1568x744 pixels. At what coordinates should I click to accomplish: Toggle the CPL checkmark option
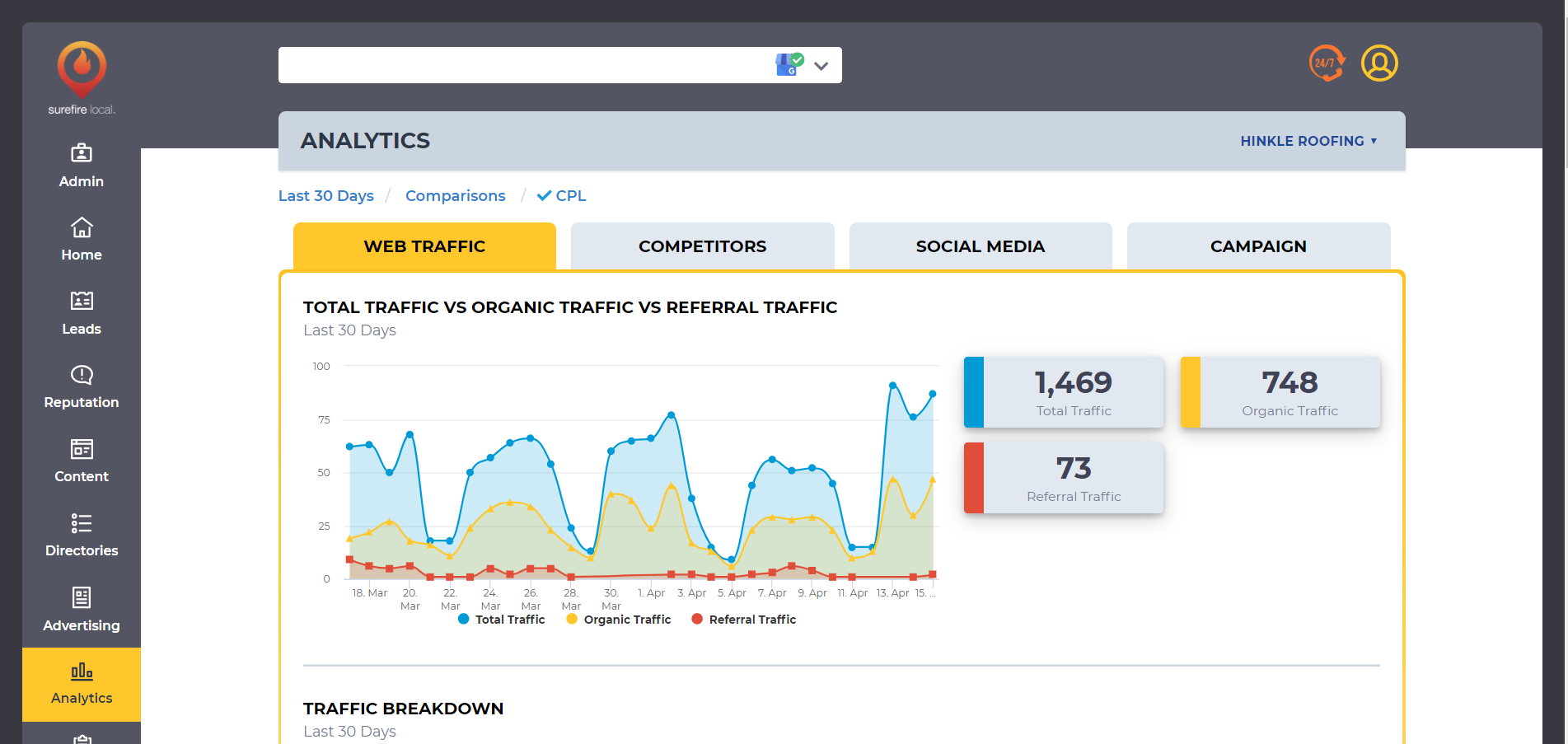(562, 196)
